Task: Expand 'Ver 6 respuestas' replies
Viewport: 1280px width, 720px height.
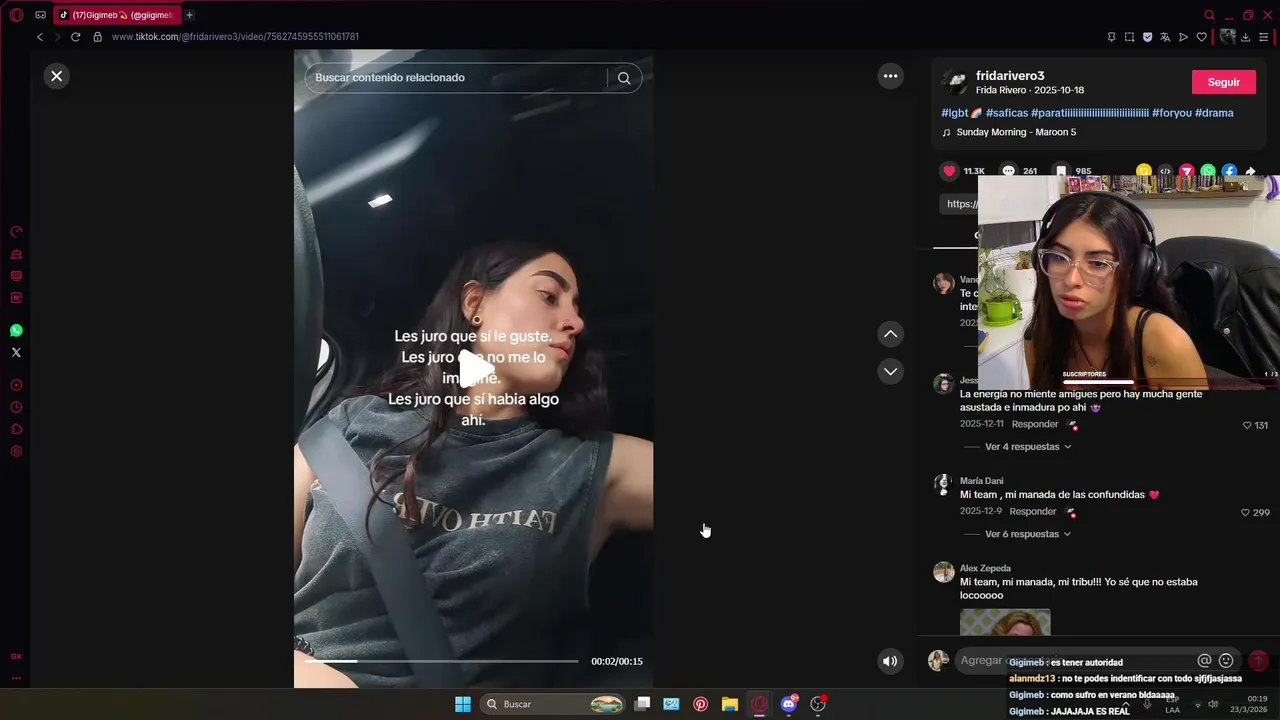Action: 1028,534
